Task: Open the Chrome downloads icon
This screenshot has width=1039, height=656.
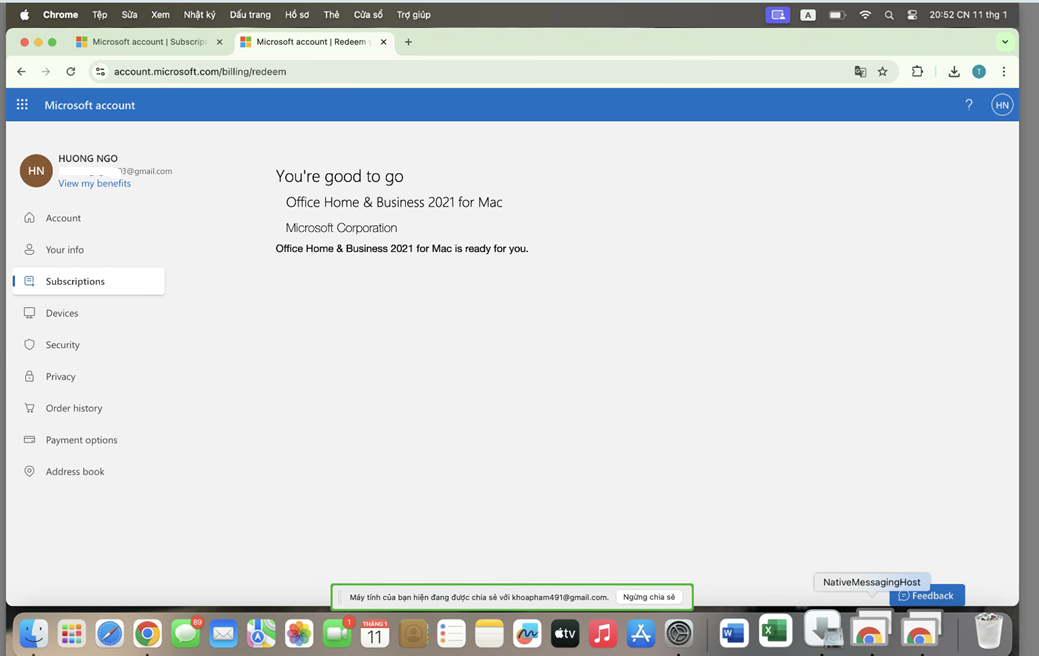Action: (x=954, y=72)
